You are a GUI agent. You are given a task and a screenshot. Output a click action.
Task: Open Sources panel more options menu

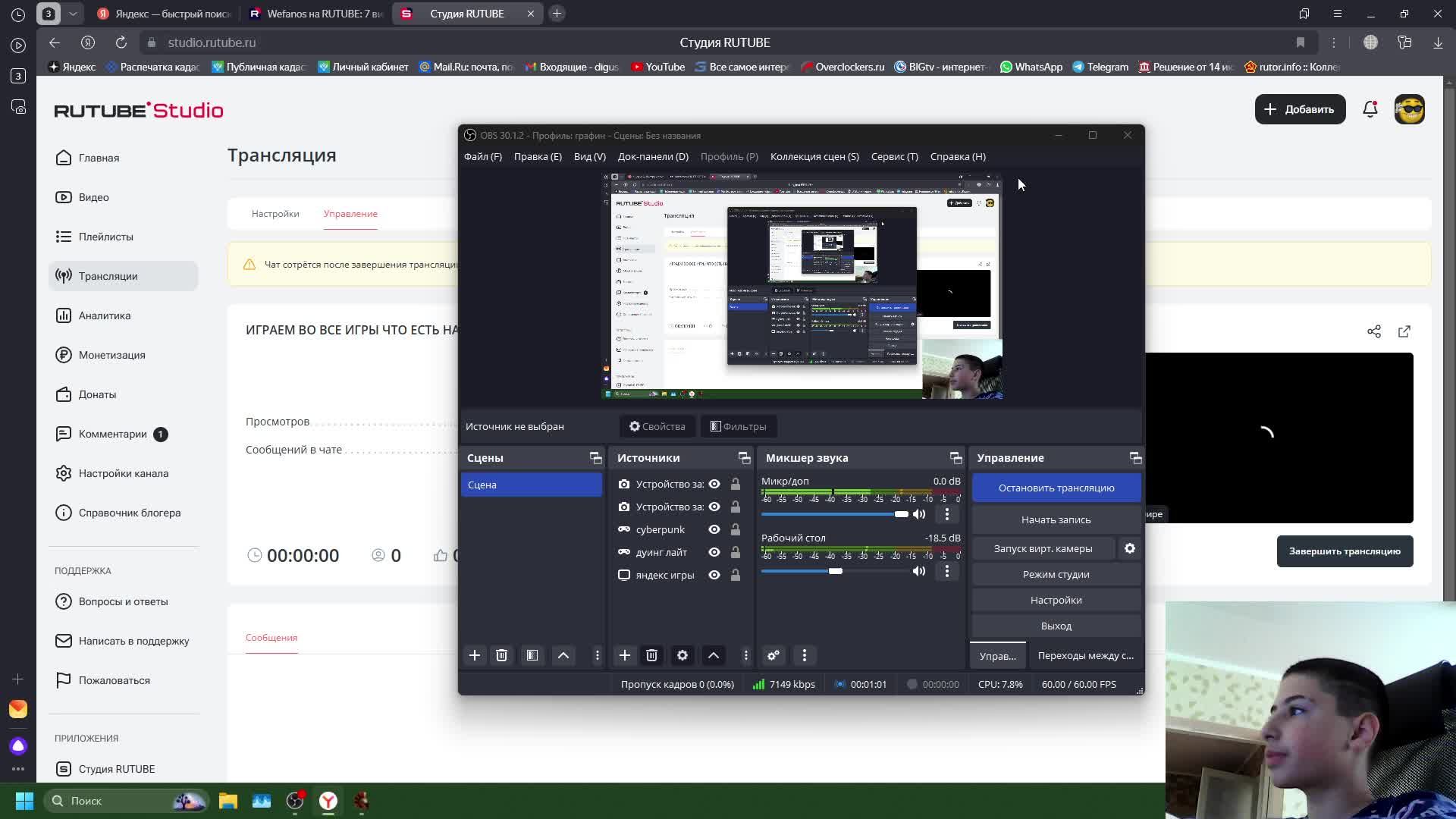tap(746, 655)
